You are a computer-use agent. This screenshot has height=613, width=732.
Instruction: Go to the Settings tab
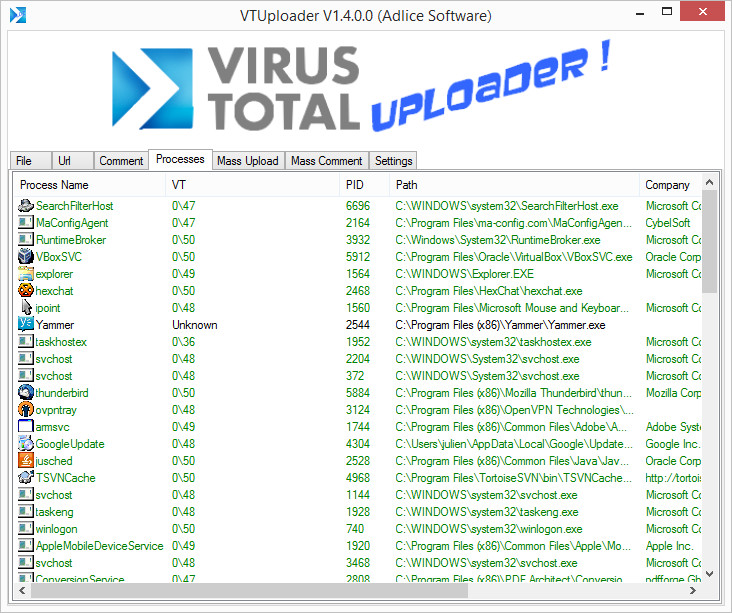(393, 161)
